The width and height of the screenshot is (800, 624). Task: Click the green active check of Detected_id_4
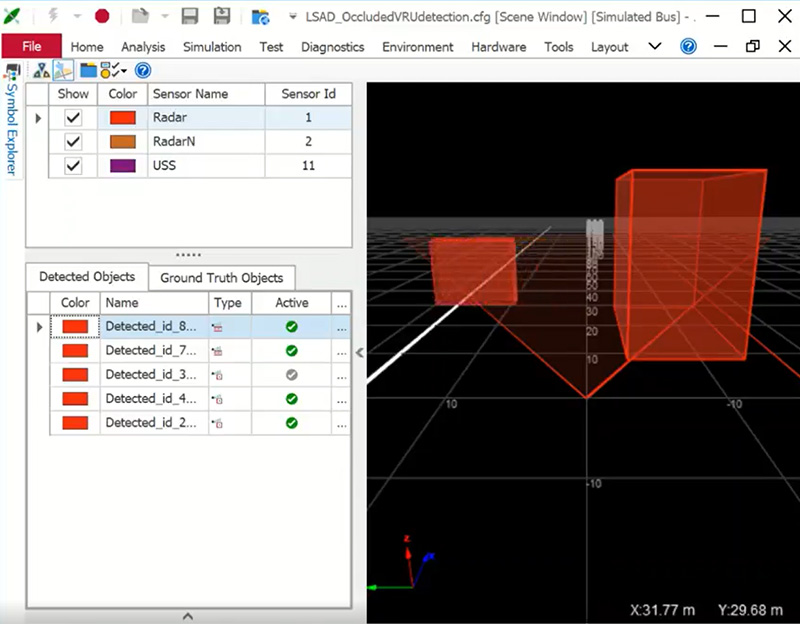point(292,398)
